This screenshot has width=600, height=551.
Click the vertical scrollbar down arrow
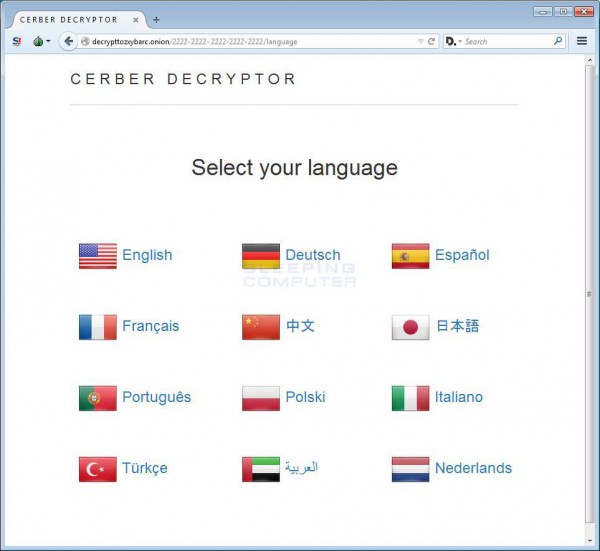tap(590, 541)
